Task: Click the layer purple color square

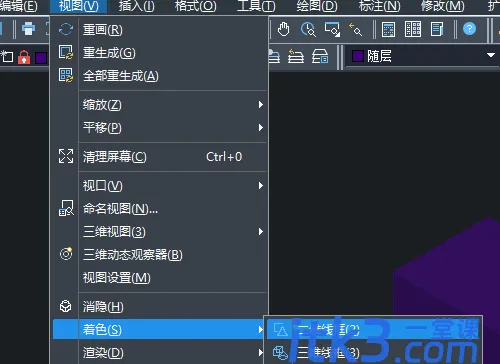Action: pos(41,58)
